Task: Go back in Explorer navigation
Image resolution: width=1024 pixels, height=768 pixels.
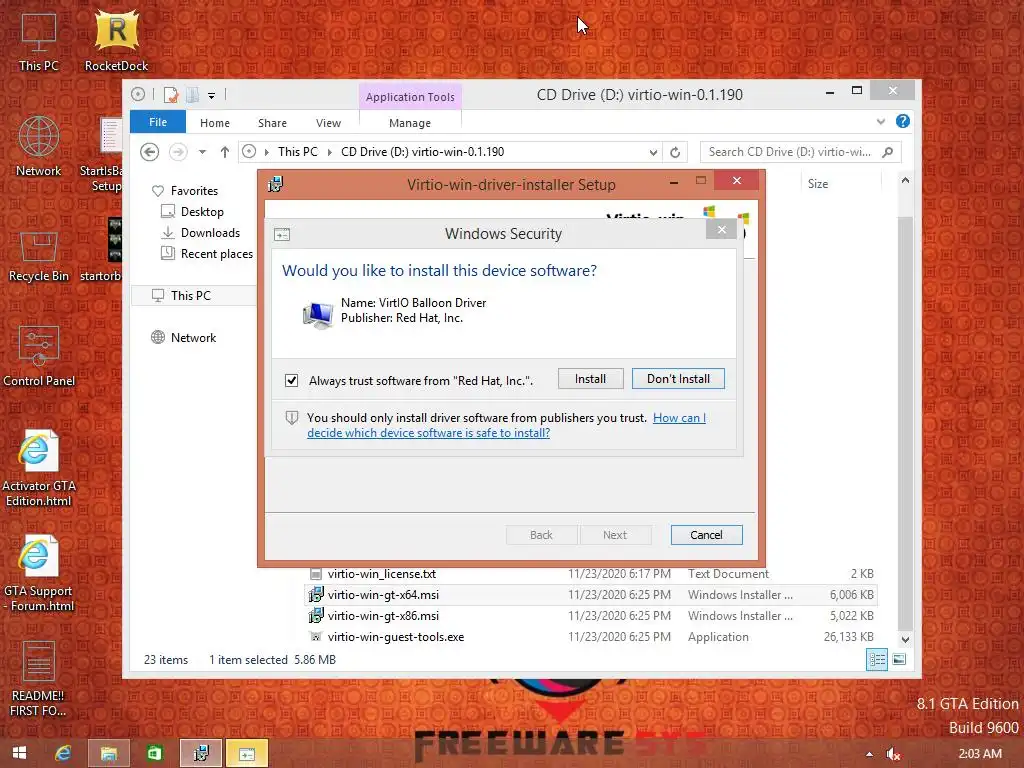Action: pos(150,152)
